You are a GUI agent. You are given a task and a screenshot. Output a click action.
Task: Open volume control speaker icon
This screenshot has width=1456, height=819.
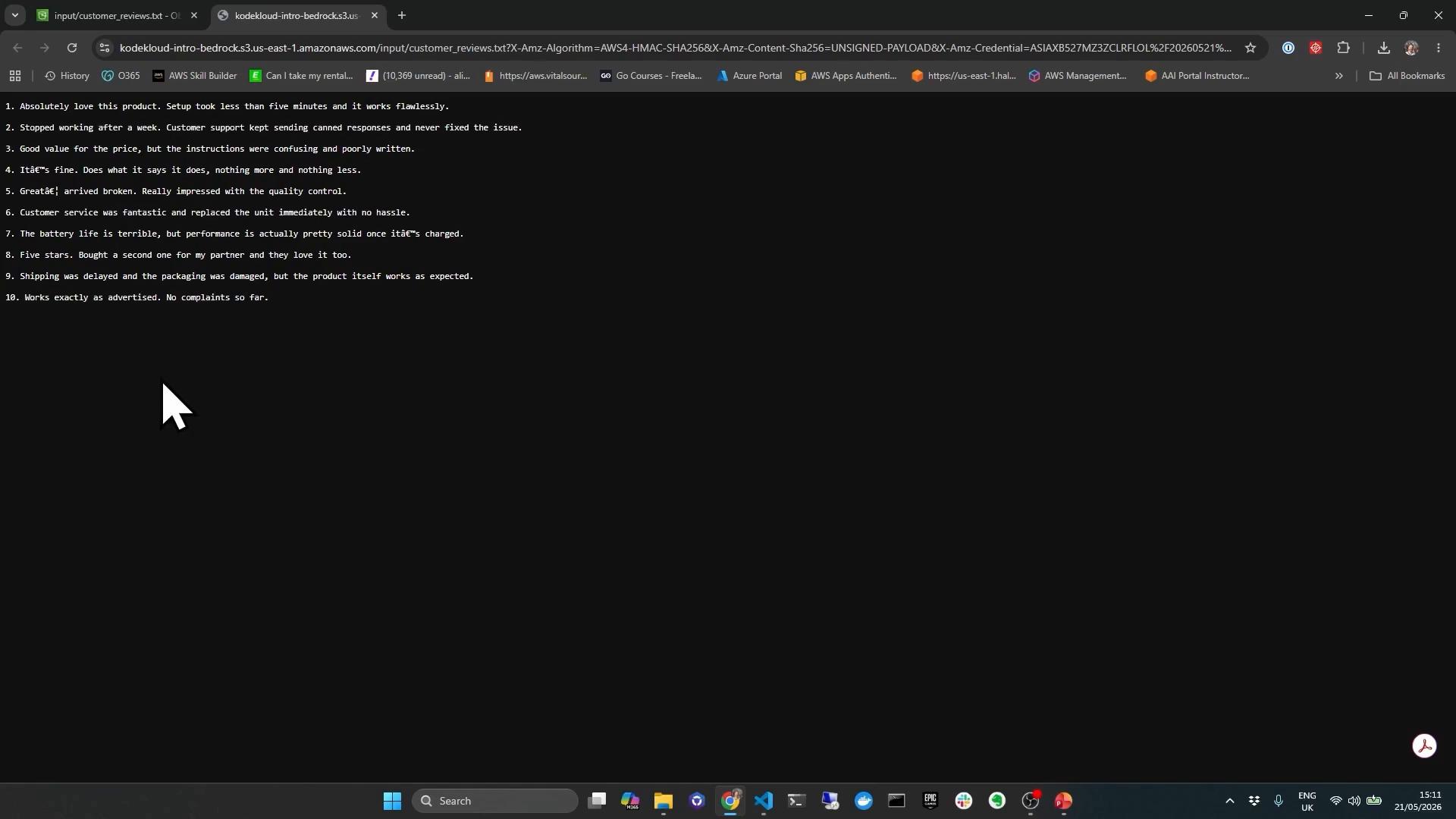(1354, 801)
